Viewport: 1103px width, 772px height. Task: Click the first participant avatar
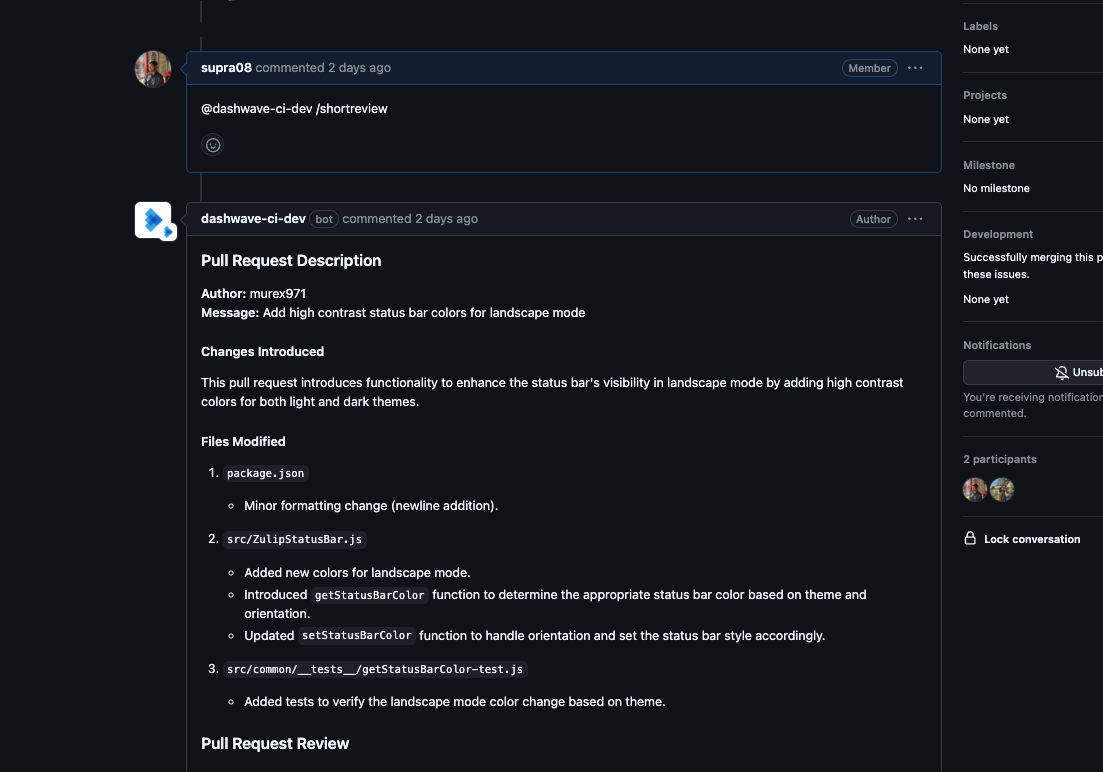coord(975,489)
